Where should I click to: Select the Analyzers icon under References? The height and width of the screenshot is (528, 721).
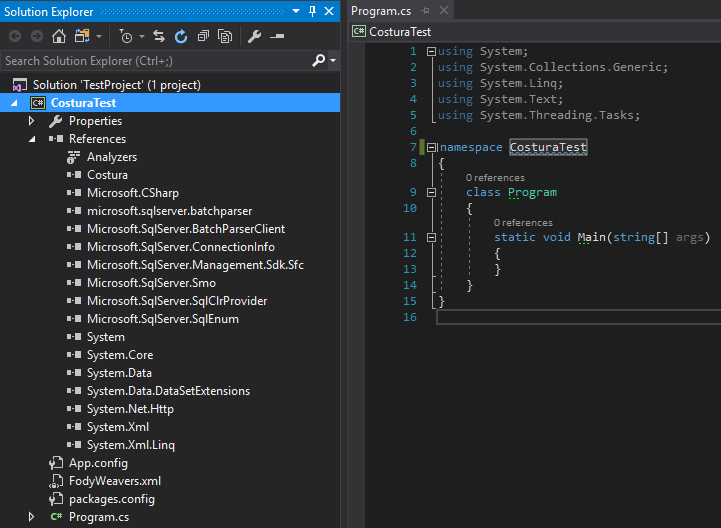pos(73,157)
